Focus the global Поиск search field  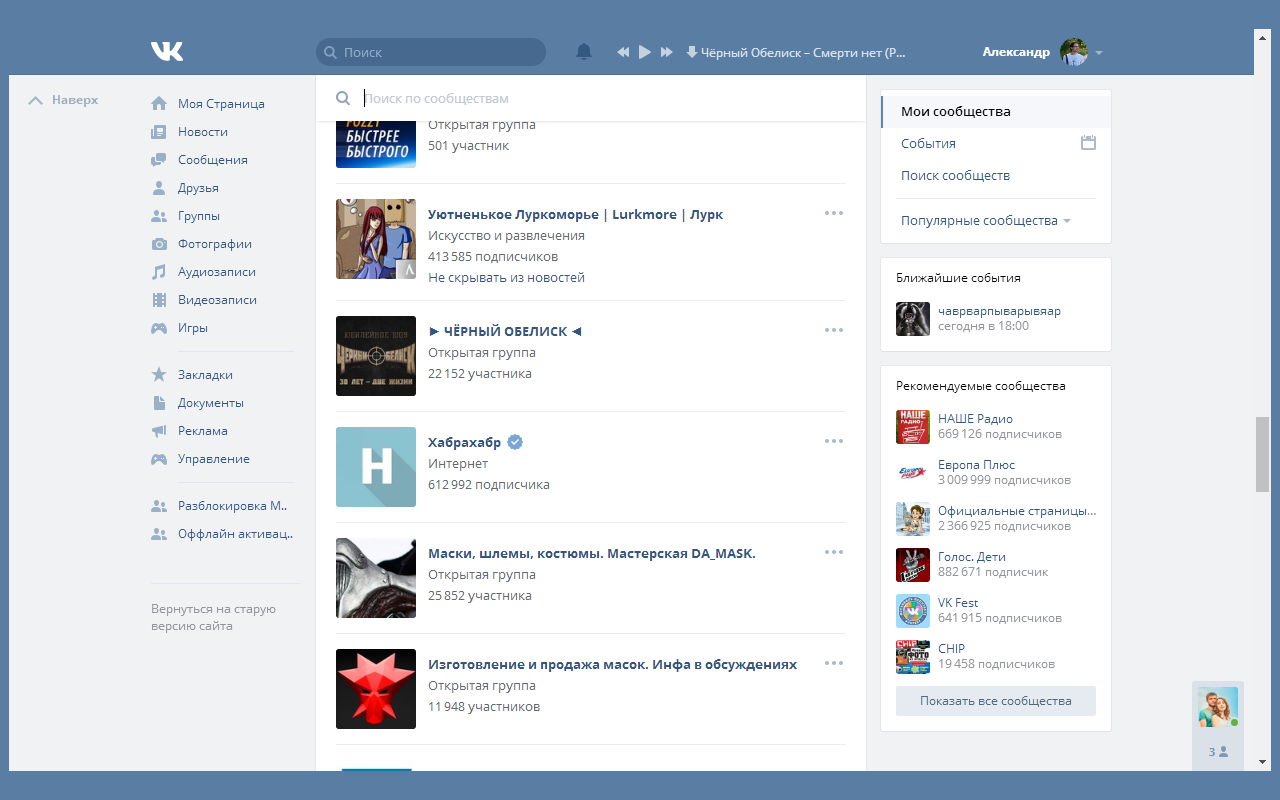pyautogui.click(x=431, y=52)
